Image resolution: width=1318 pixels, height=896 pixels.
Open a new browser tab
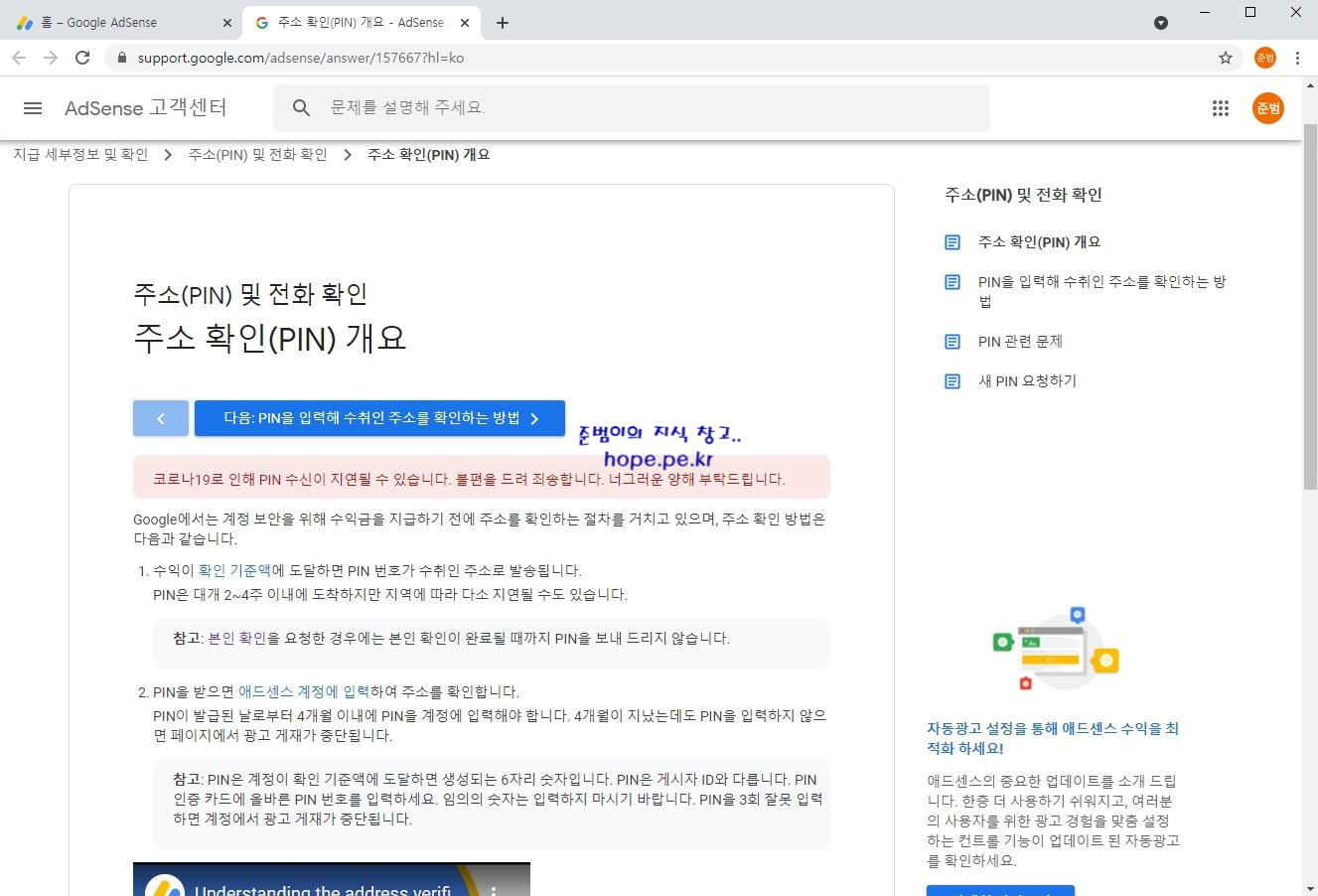[503, 22]
